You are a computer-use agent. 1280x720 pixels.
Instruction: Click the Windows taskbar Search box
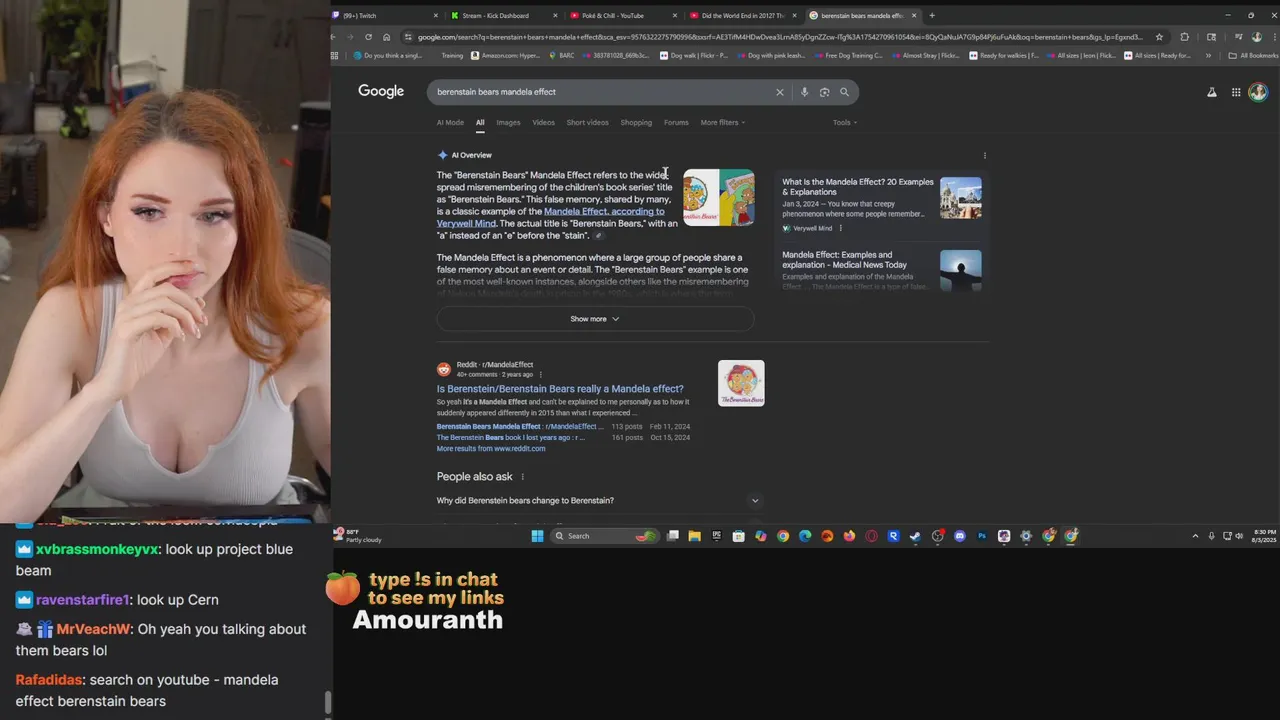point(603,536)
